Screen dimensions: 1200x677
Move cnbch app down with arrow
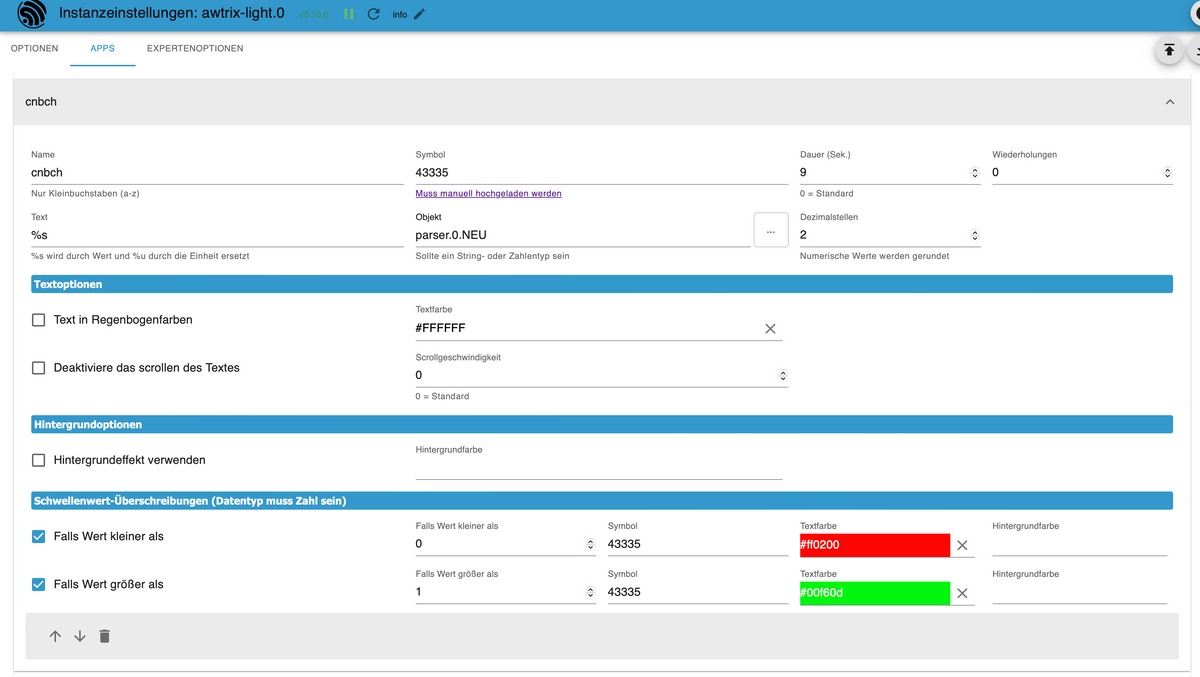[80, 636]
